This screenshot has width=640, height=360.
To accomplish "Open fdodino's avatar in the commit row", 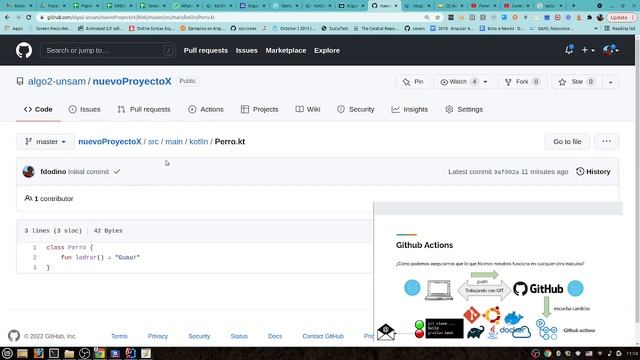I will pyautogui.click(x=29, y=172).
